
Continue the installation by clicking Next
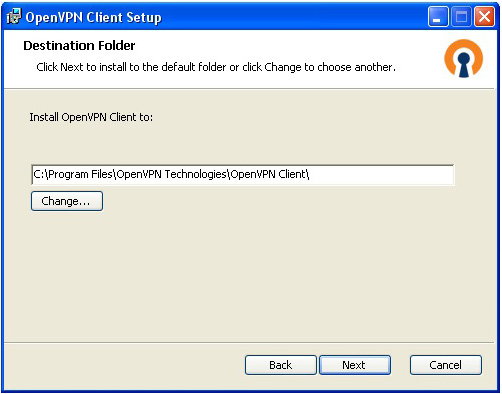click(355, 365)
